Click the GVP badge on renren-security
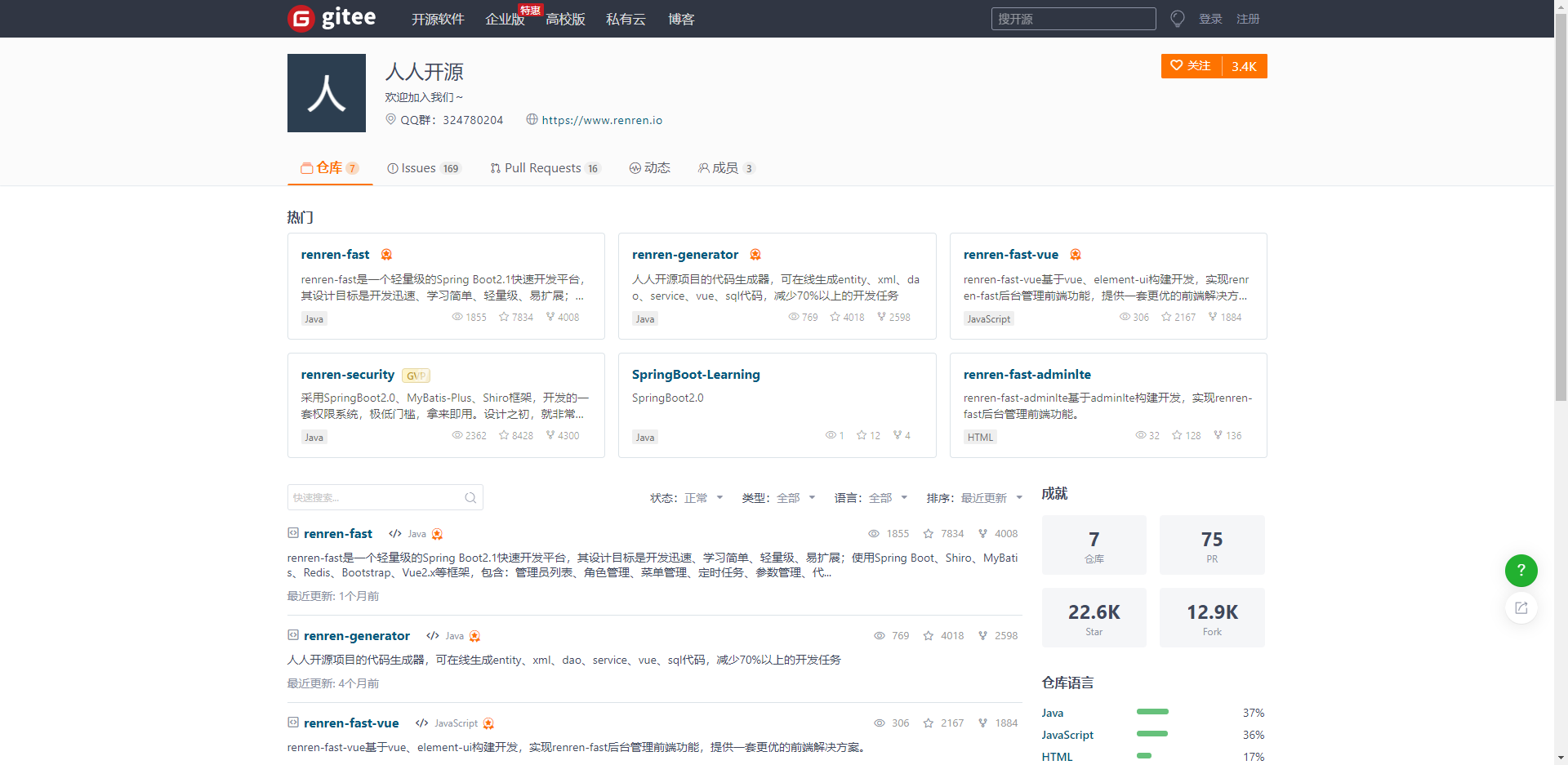Image resolution: width=1568 pixels, height=765 pixels. click(x=416, y=376)
